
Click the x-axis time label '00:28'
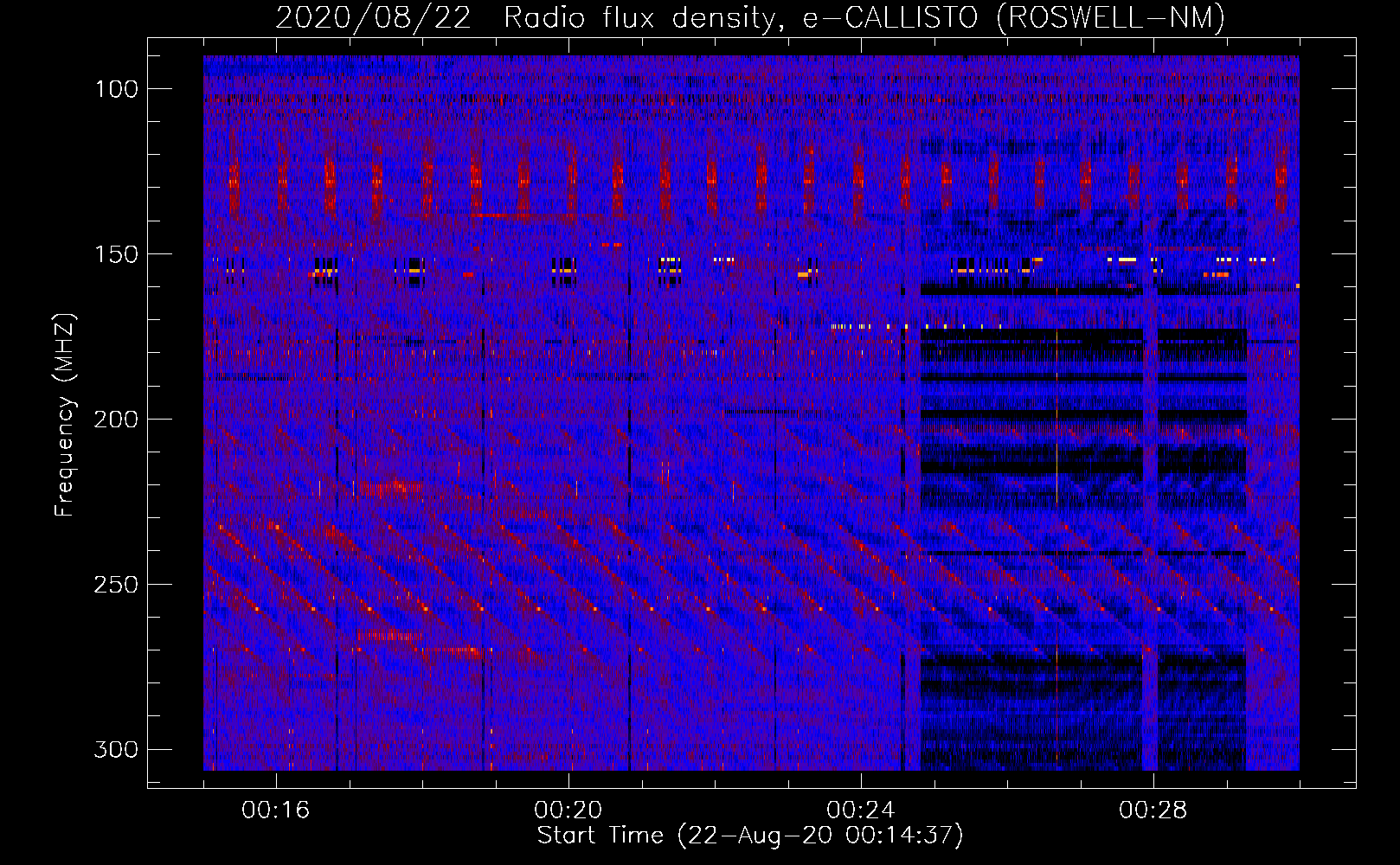click(x=1153, y=811)
